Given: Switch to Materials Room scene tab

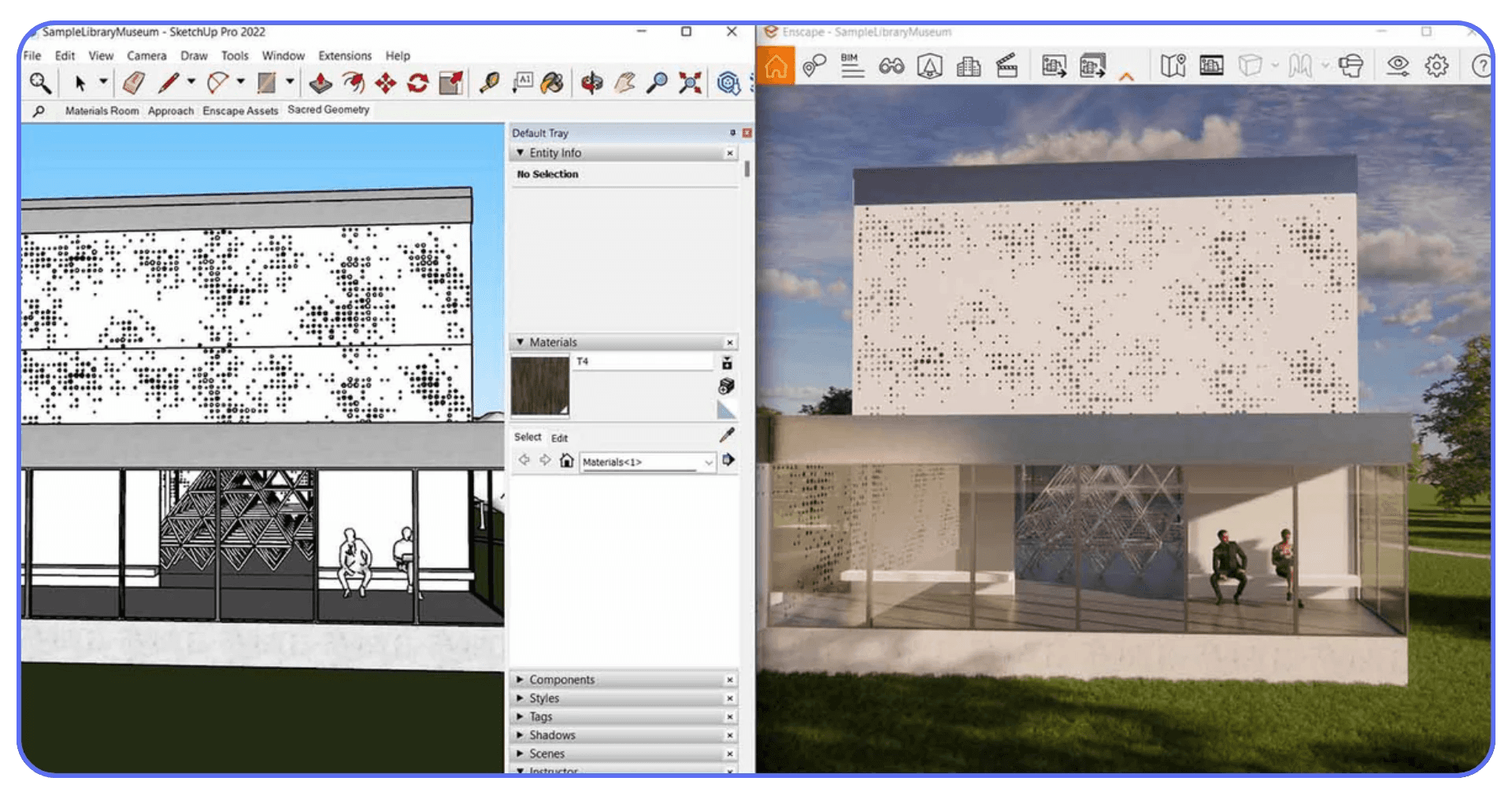Looking at the screenshot, I should pos(102,111).
